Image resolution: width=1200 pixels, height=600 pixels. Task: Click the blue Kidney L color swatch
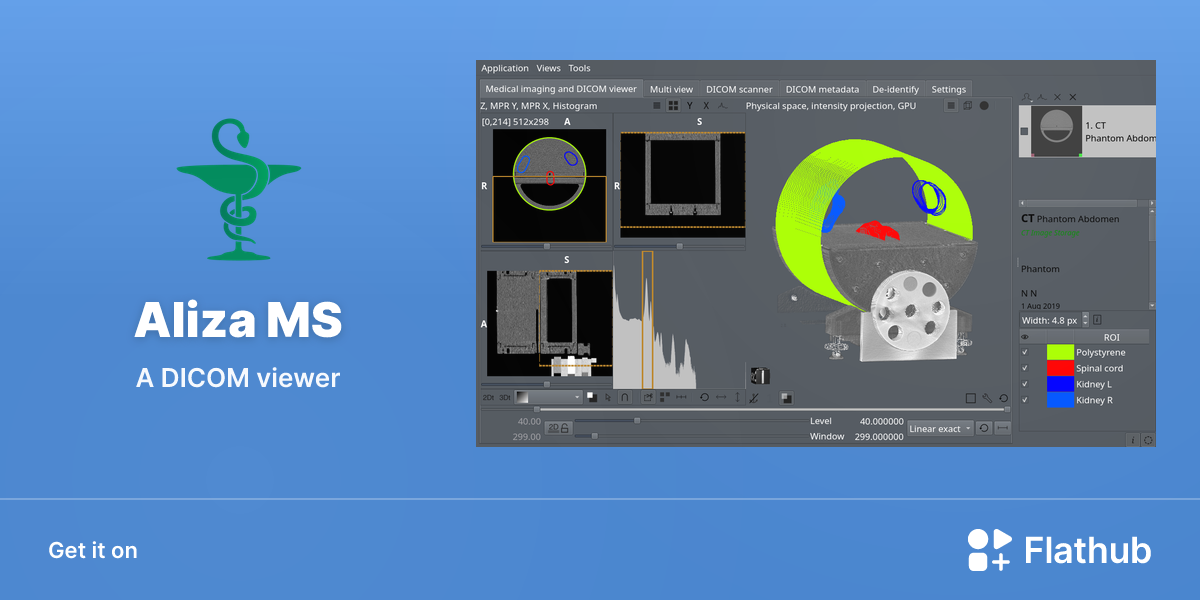1059,384
